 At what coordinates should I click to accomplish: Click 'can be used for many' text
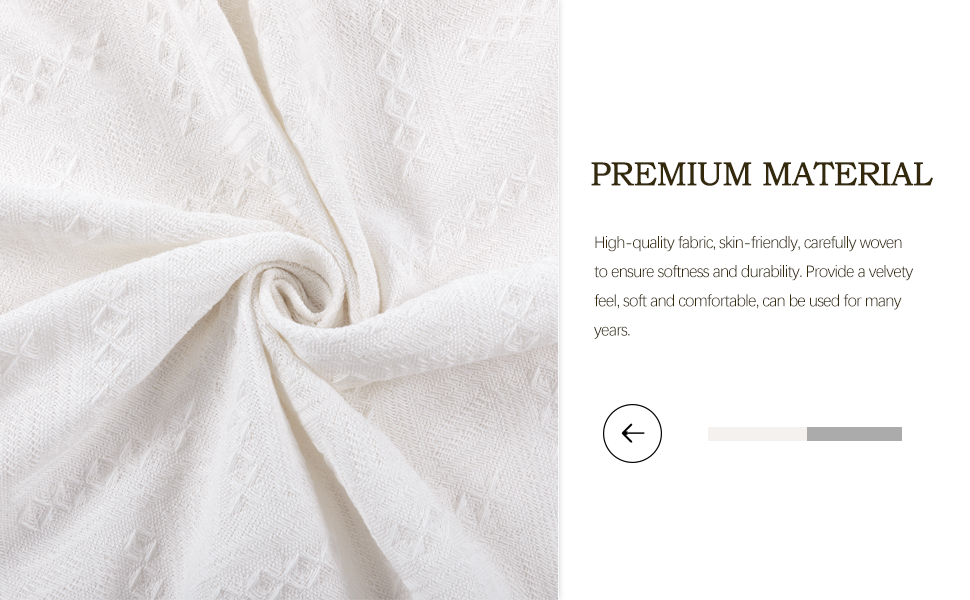tap(831, 301)
